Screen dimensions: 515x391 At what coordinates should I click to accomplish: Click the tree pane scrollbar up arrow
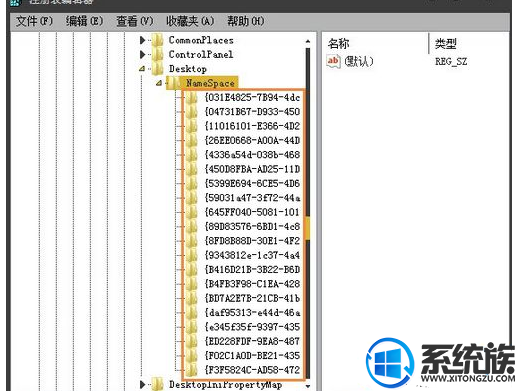[x=308, y=41]
